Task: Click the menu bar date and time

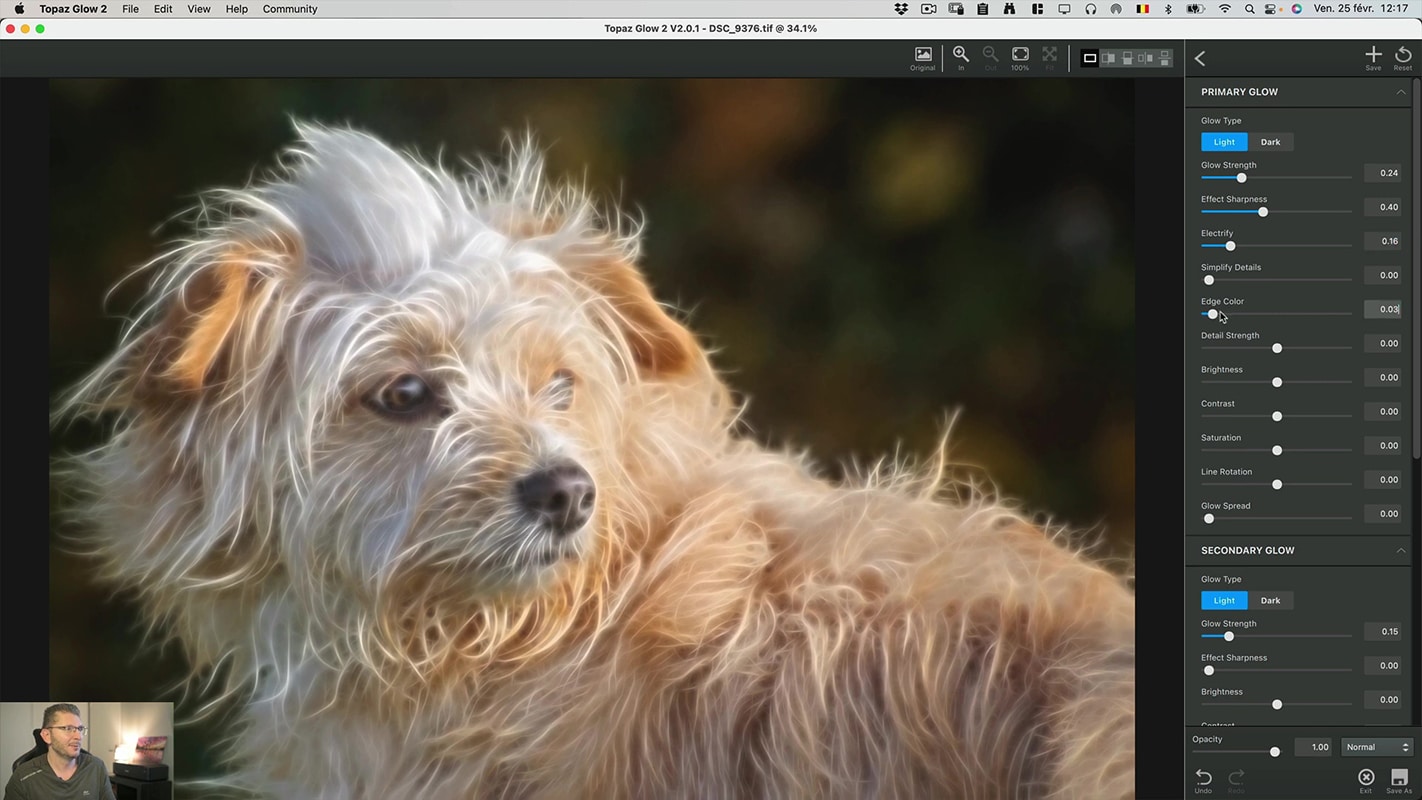Action: [x=1361, y=9]
